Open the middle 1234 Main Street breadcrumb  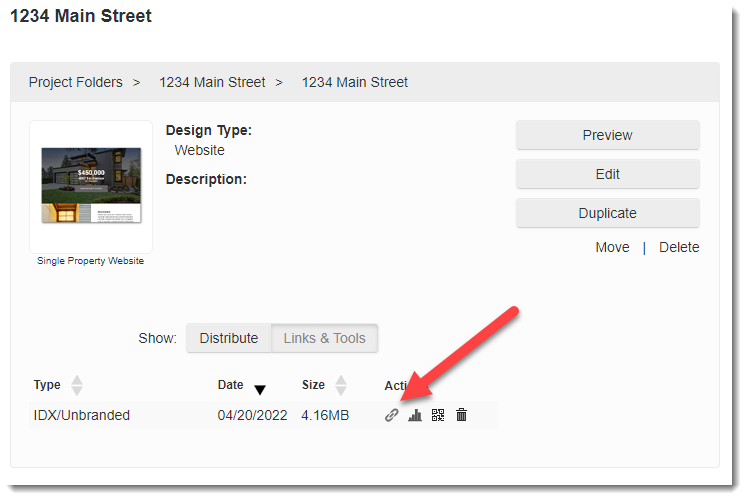click(x=212, y=82)
